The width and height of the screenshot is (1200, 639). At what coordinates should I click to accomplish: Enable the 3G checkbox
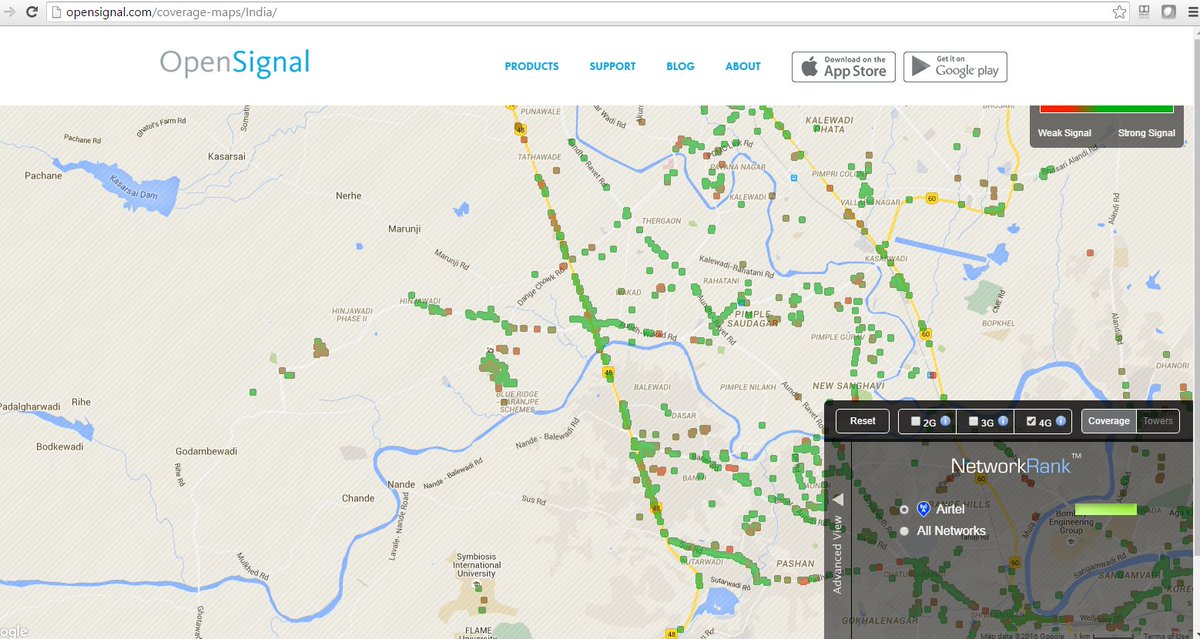pos(973,422)
